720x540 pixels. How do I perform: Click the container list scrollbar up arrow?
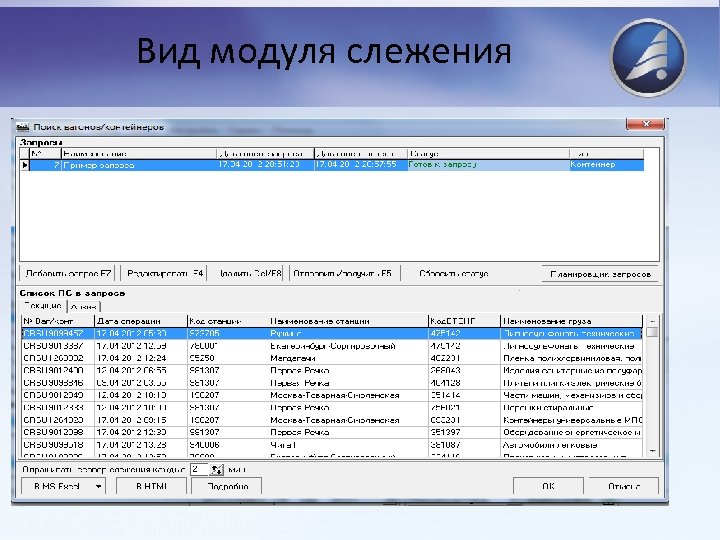pyautogui.click(x=652, y=321)
